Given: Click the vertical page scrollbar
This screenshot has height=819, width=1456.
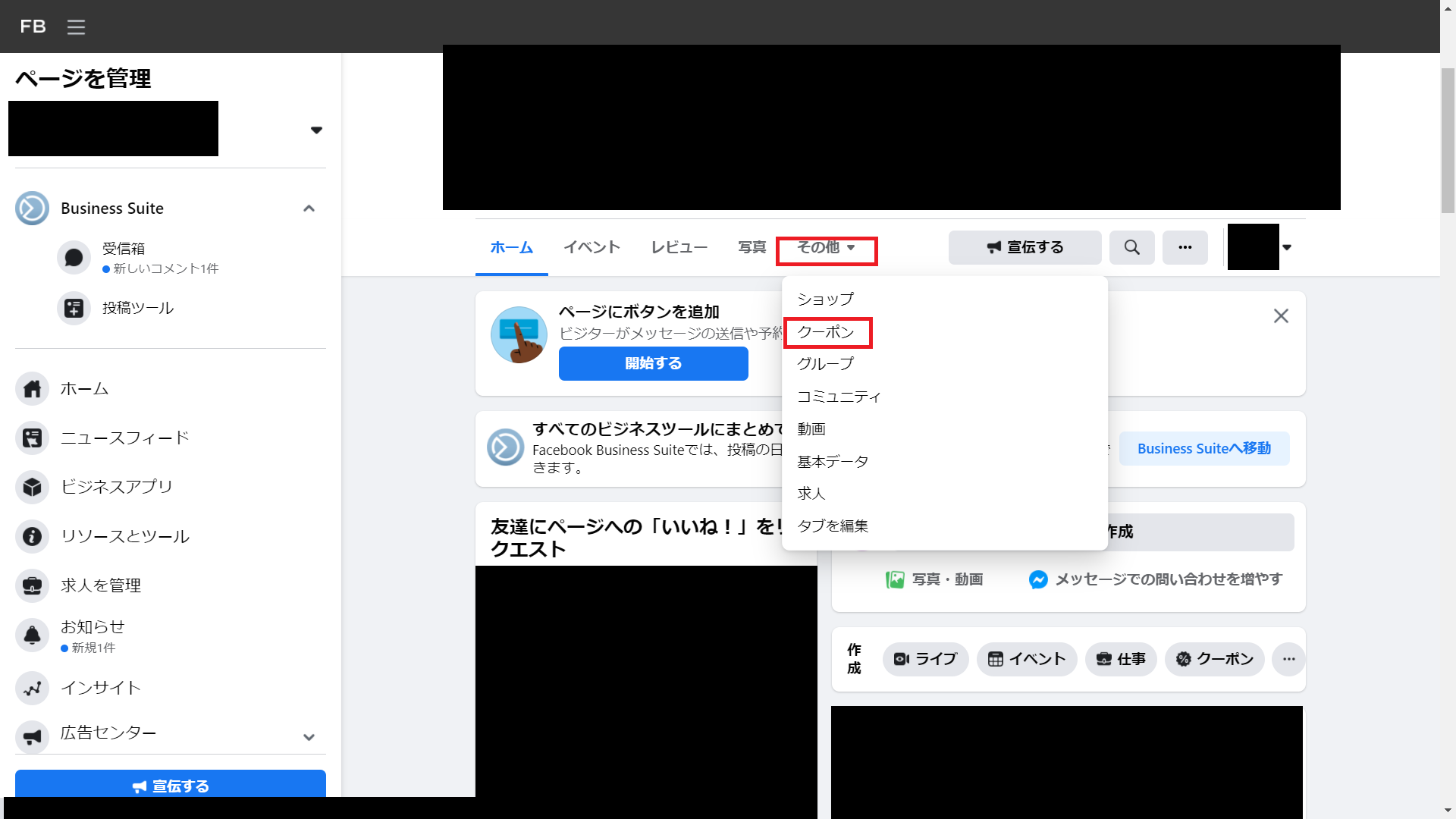Looking at the screenshot, I should pyautogui.click(x=1447, y=141).
